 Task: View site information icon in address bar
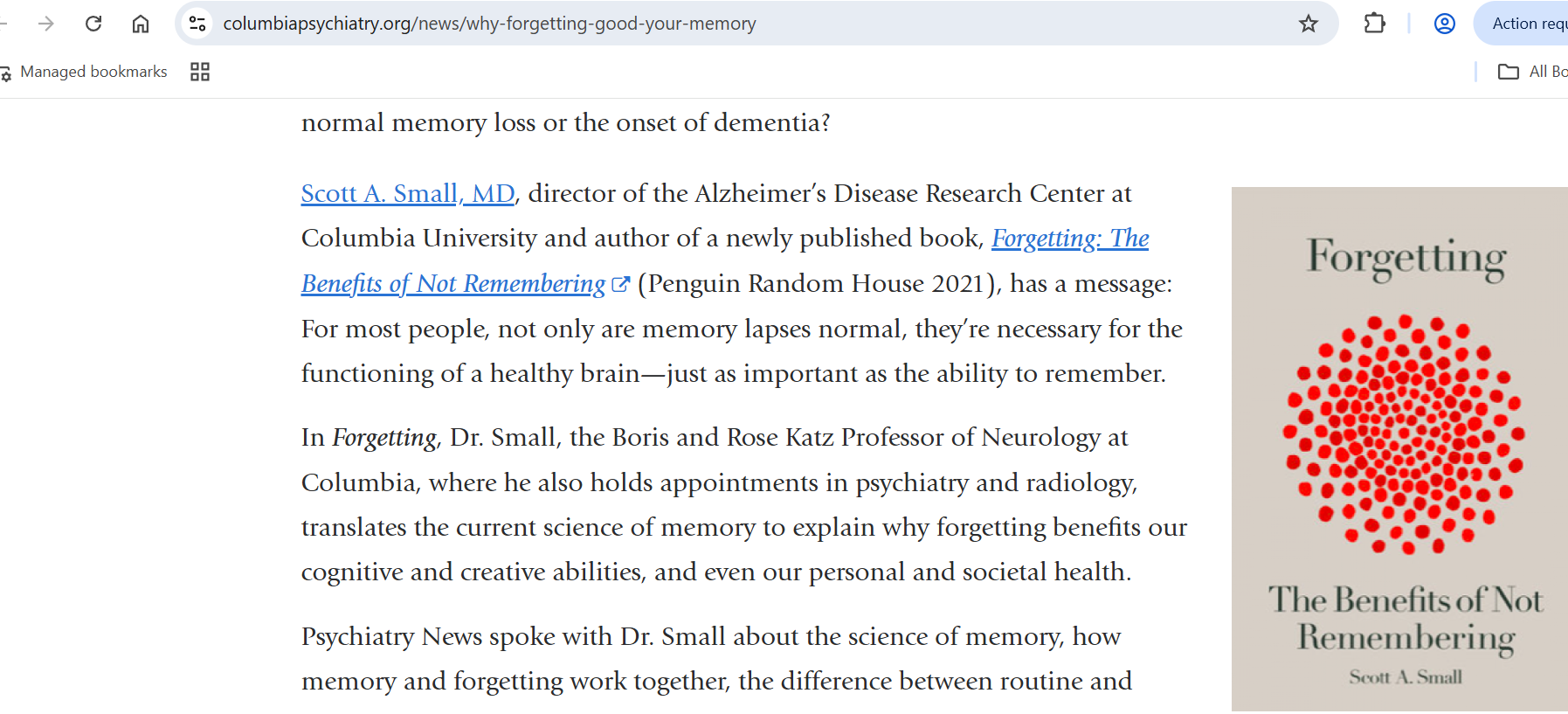coord(198,24)
